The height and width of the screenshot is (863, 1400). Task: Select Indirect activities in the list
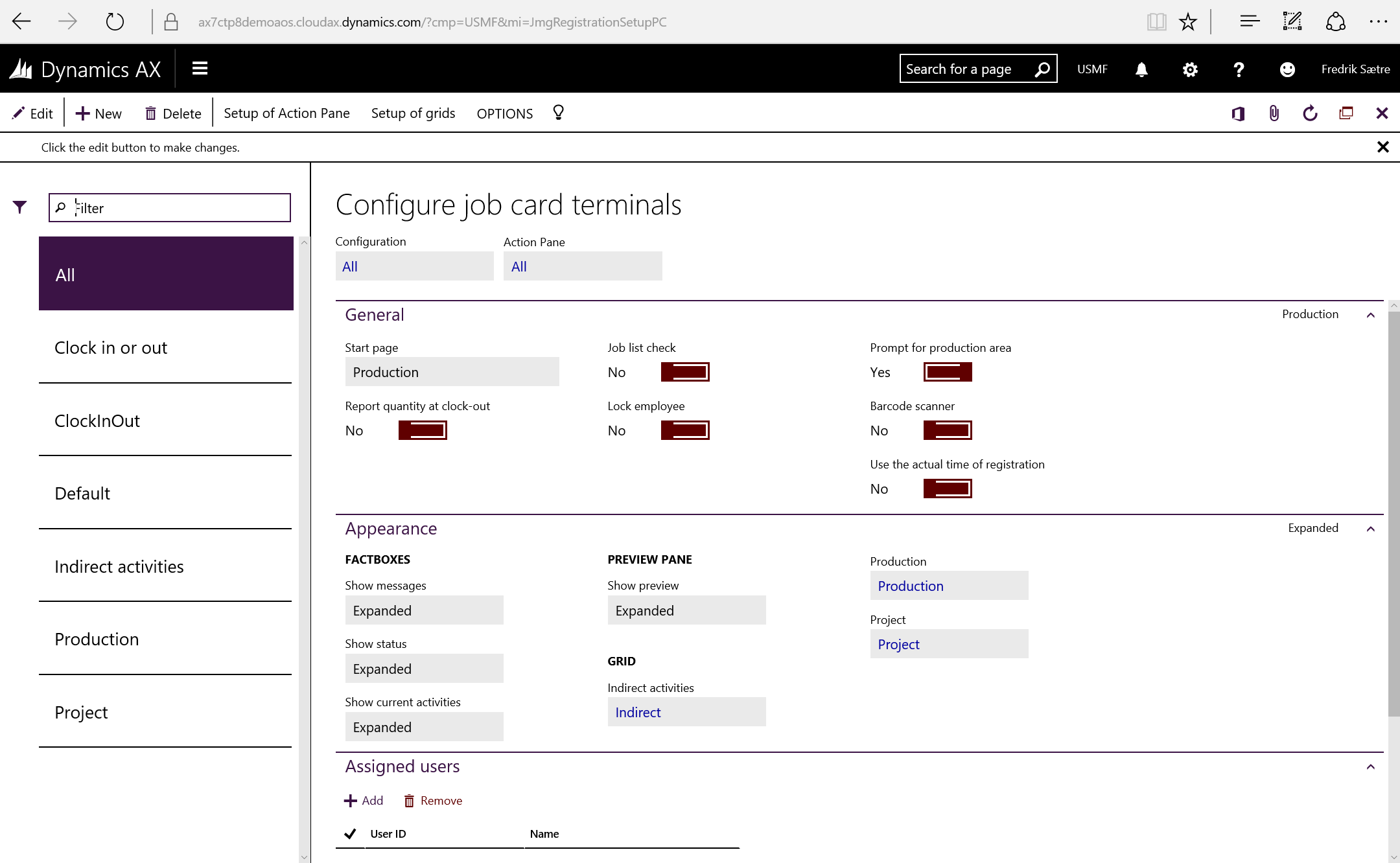tap(119, 566)
